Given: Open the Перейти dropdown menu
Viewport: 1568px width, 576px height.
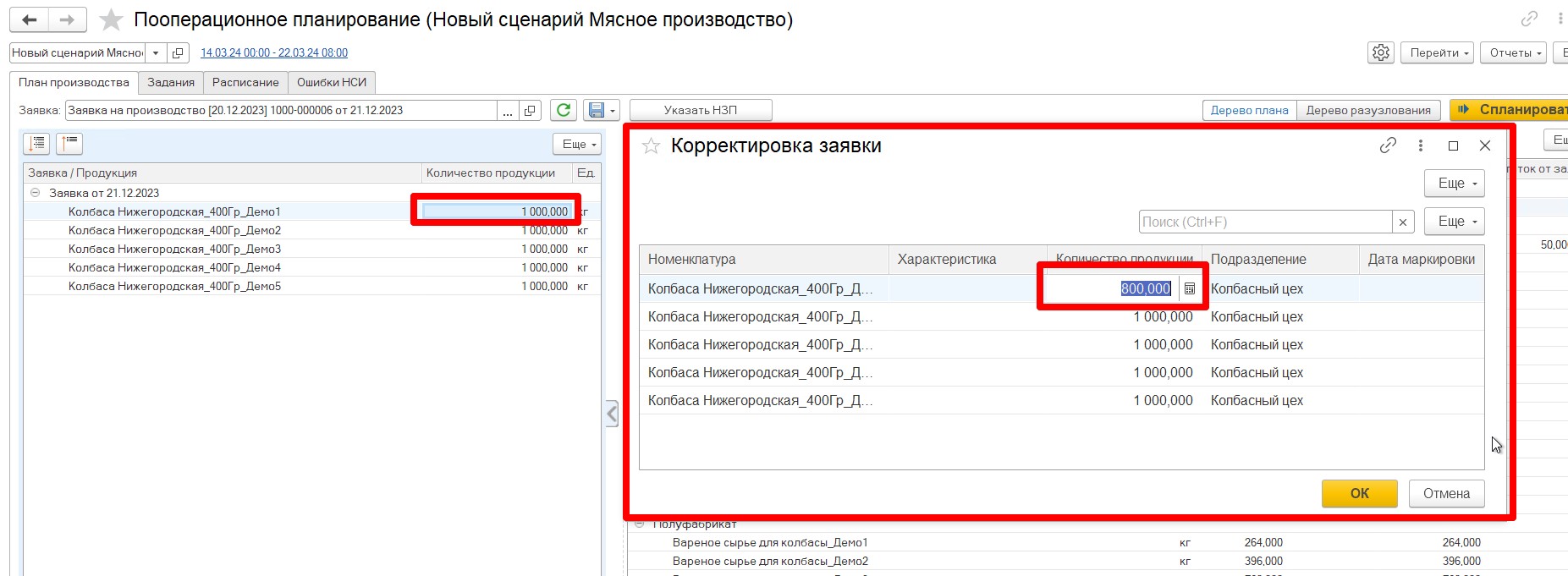Looking at the screenshot, I should point(1437,52).
